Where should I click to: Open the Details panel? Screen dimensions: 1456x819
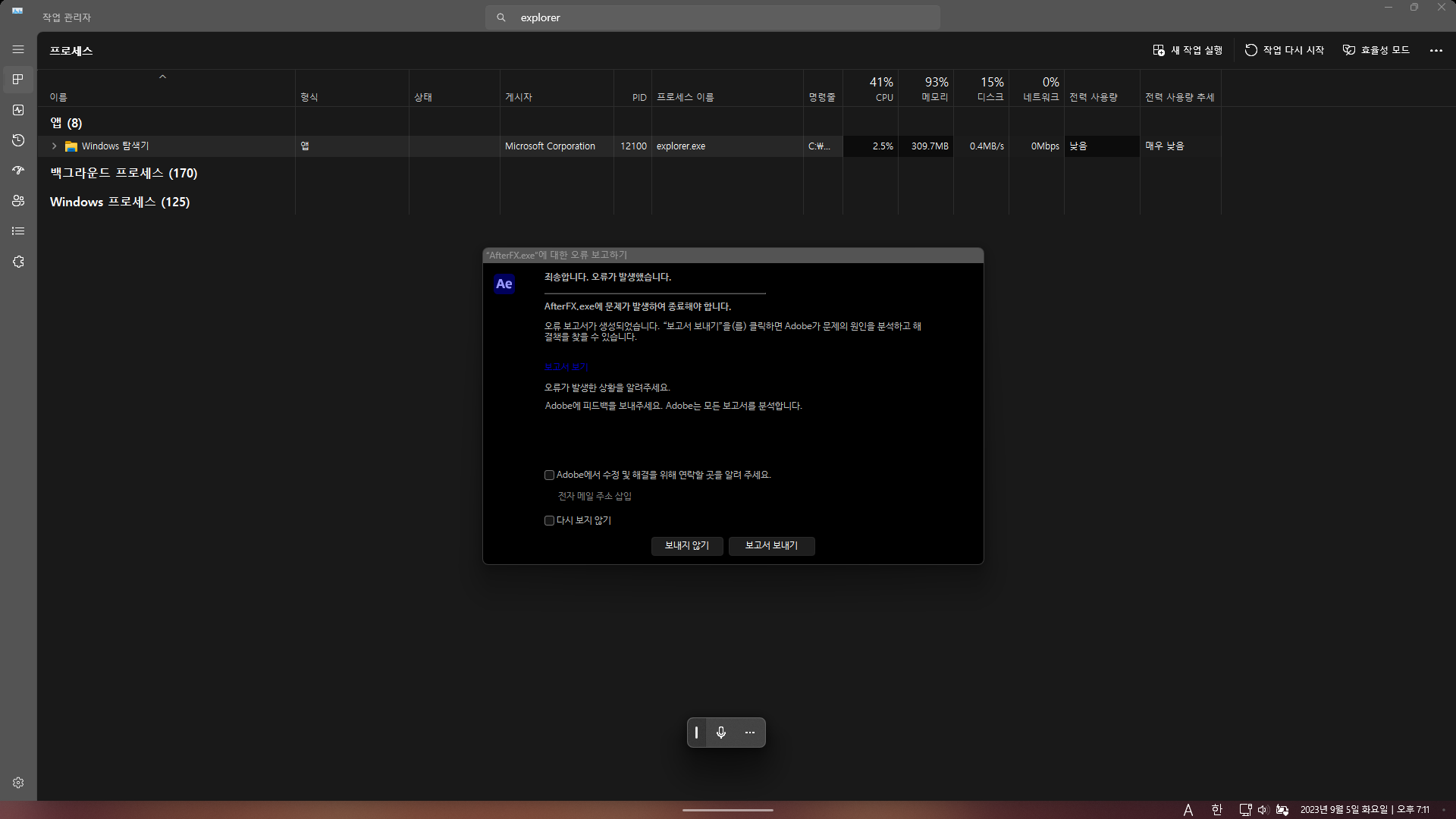click(x=17, y=231)
